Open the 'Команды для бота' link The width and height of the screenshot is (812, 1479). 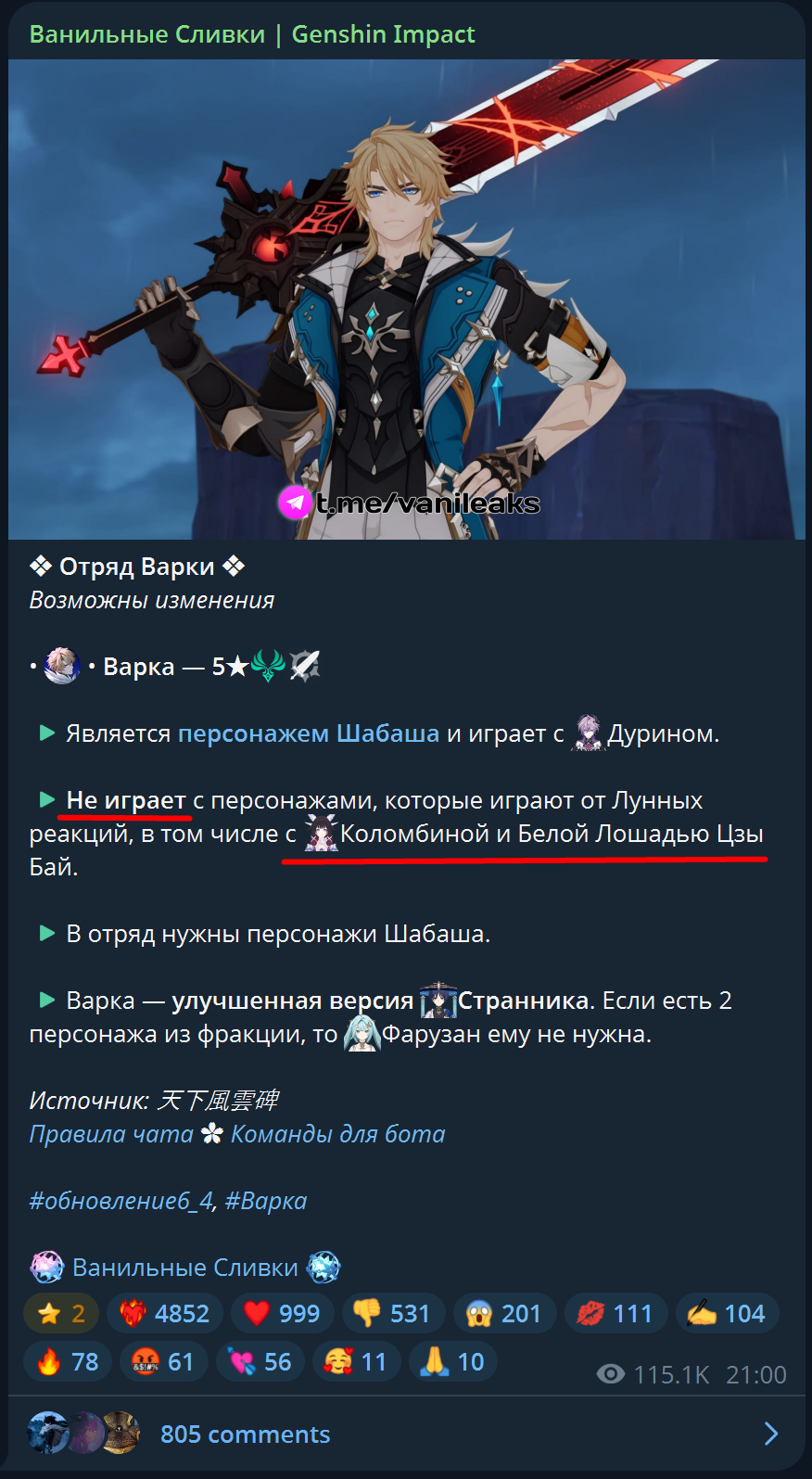point(338,1134)
